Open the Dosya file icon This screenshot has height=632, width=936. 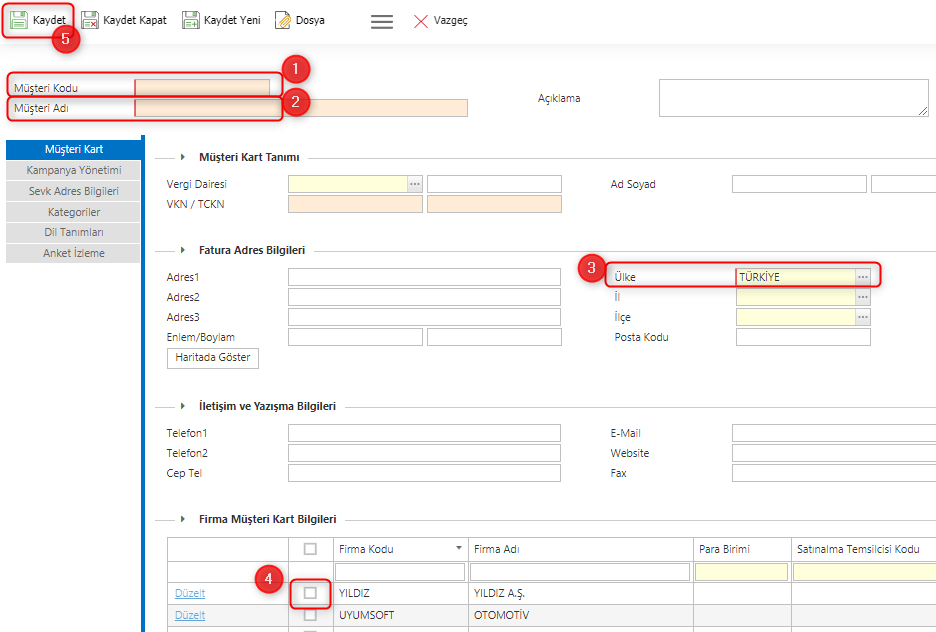coord(283,20)
